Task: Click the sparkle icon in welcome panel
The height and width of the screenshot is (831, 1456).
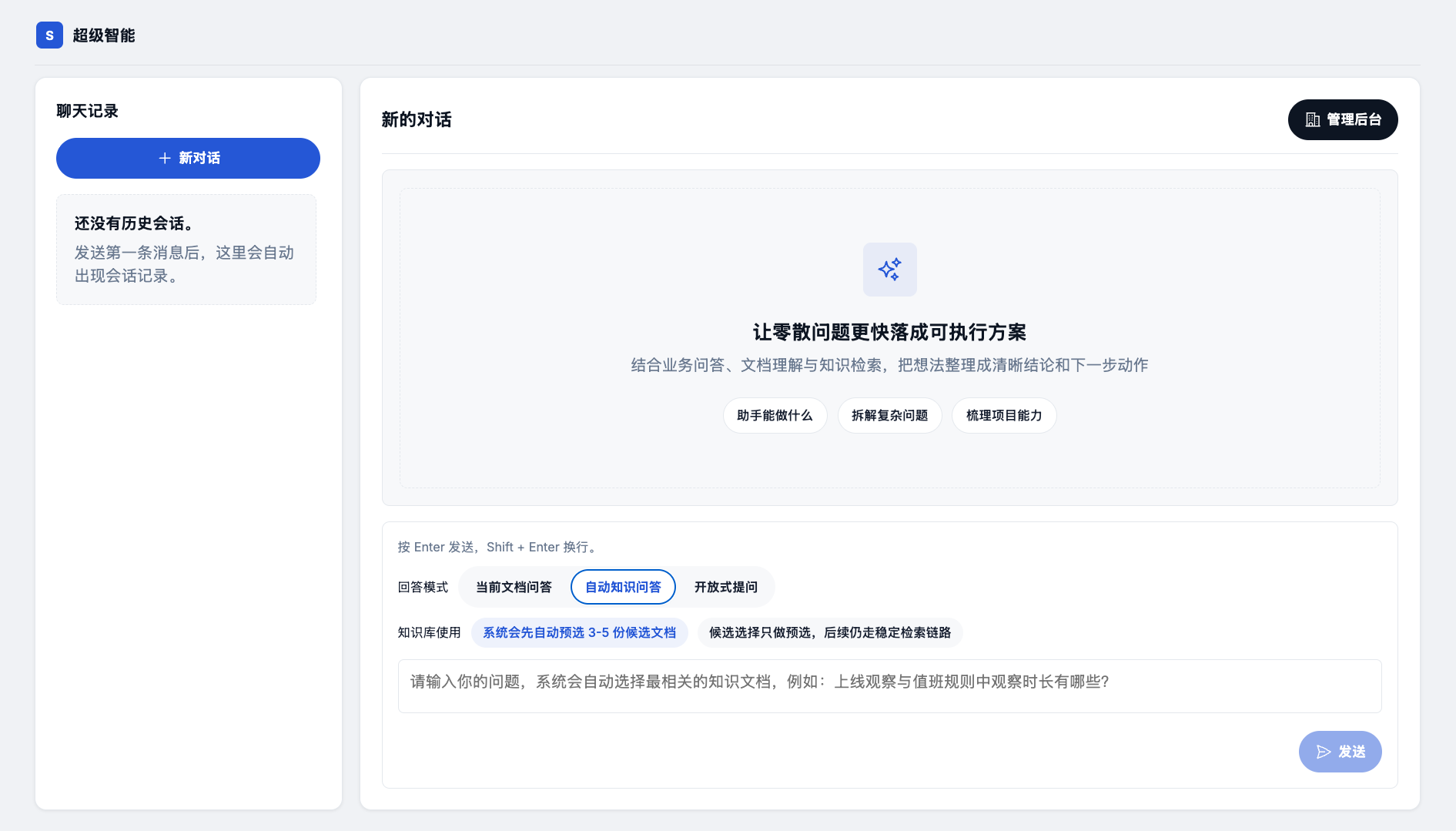Action: 889,270
